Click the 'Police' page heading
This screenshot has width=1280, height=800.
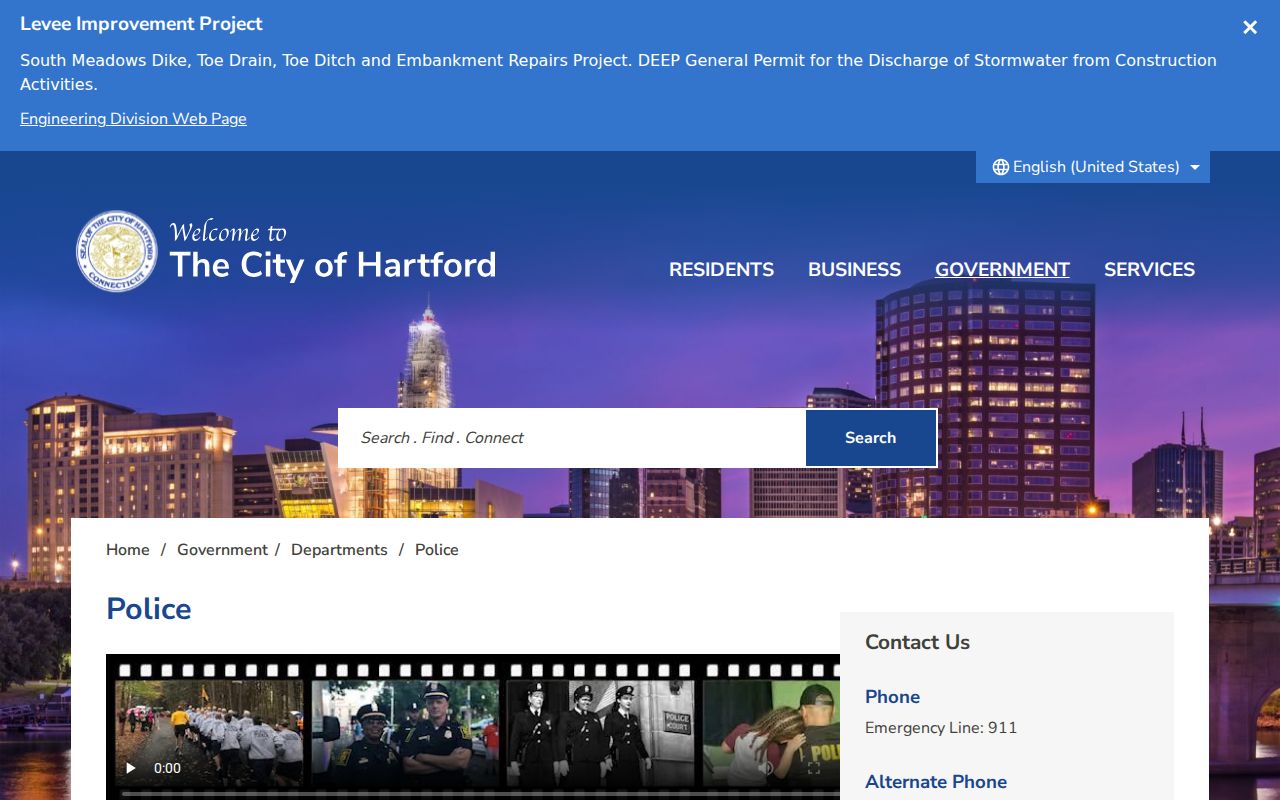point(149,609)
